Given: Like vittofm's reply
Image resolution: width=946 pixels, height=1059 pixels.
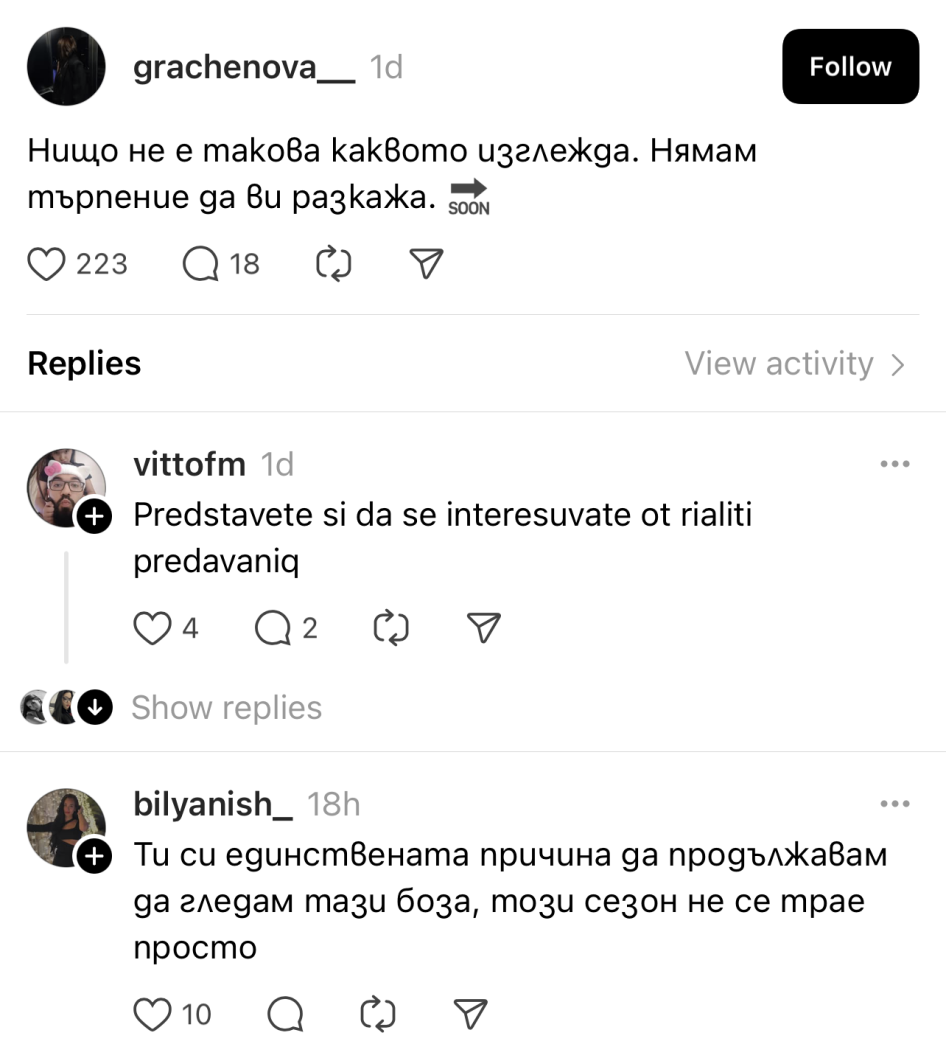Looking at the screenshot, I should pyautogui.click(x=152, y=628).
